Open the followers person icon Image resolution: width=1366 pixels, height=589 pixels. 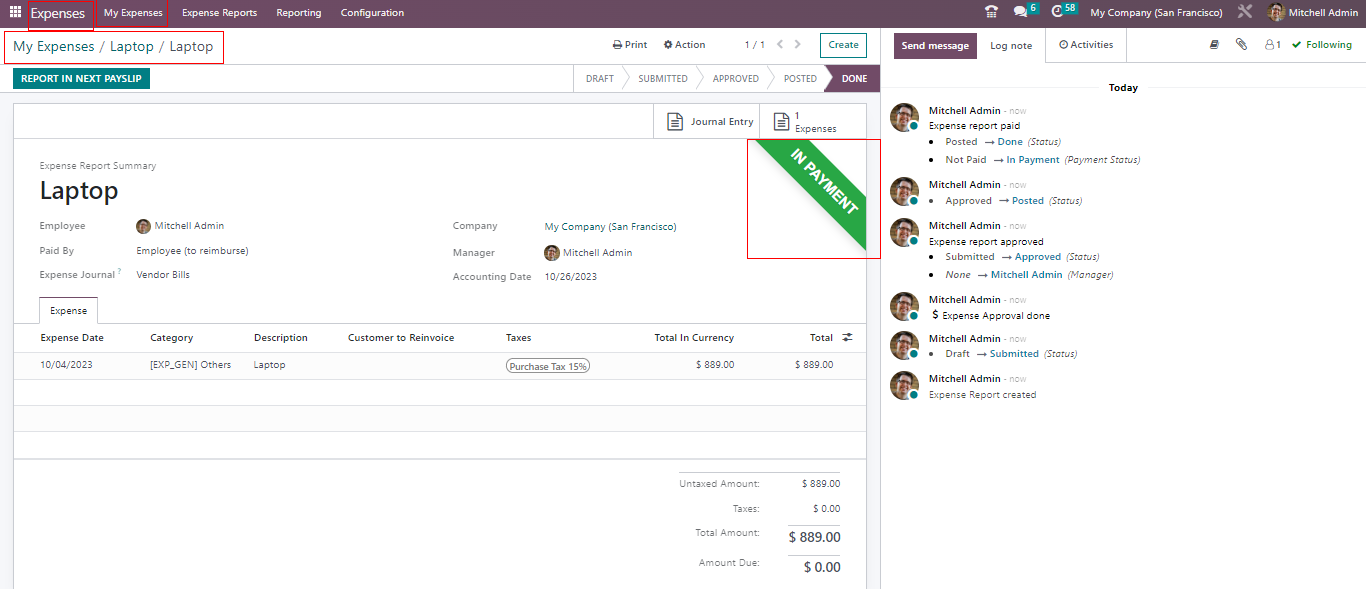(x=1272, y=45)
